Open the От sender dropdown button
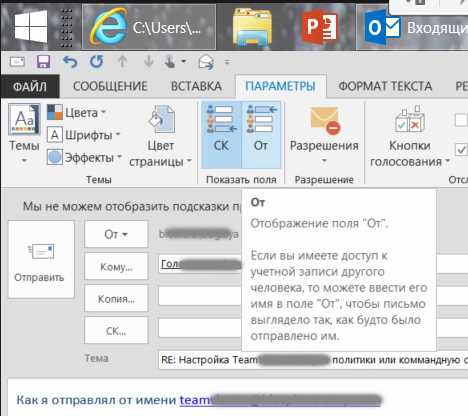 pyautogui.click(x=116, y=234)
